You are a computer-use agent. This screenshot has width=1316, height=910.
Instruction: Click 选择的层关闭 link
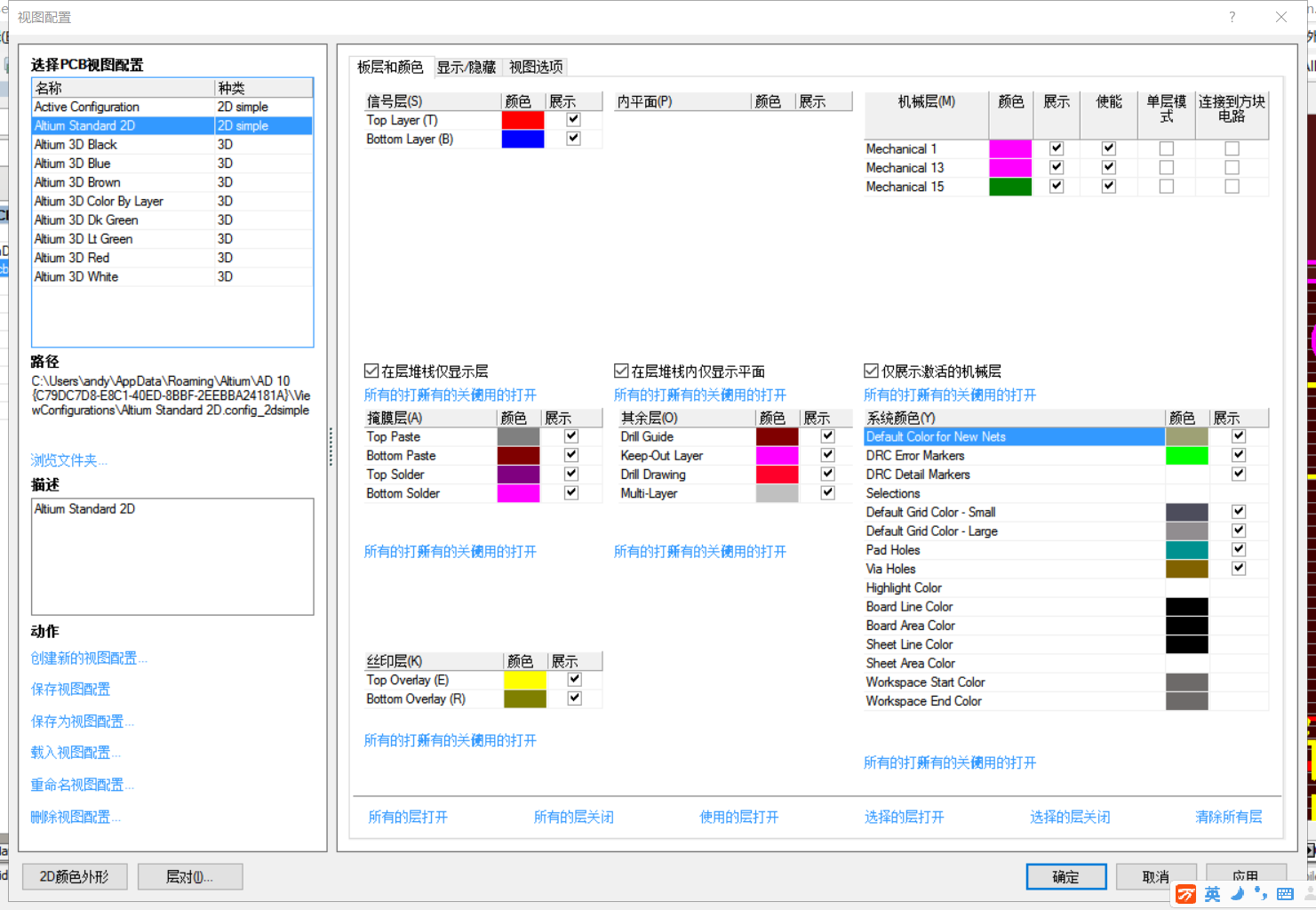point(1070,817)
